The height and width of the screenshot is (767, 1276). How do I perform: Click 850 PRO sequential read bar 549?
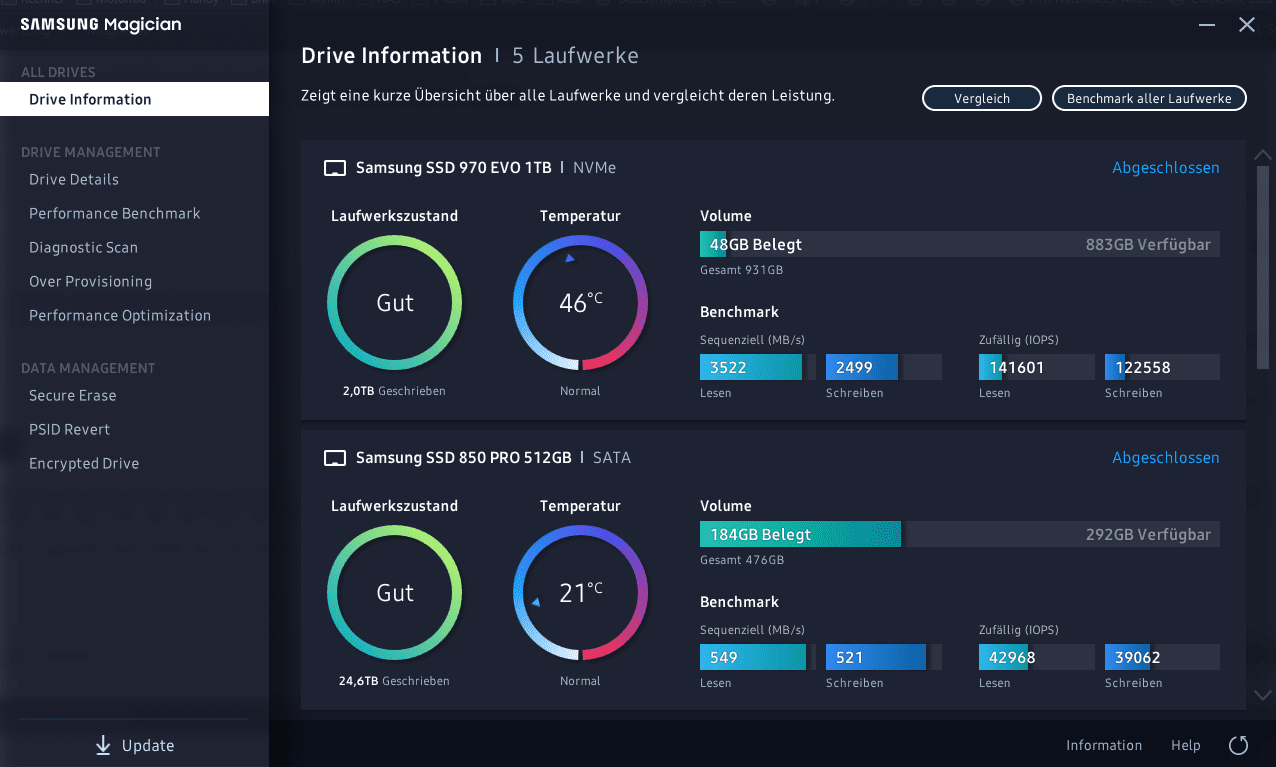pyautogui.click(x=758, y=657)
